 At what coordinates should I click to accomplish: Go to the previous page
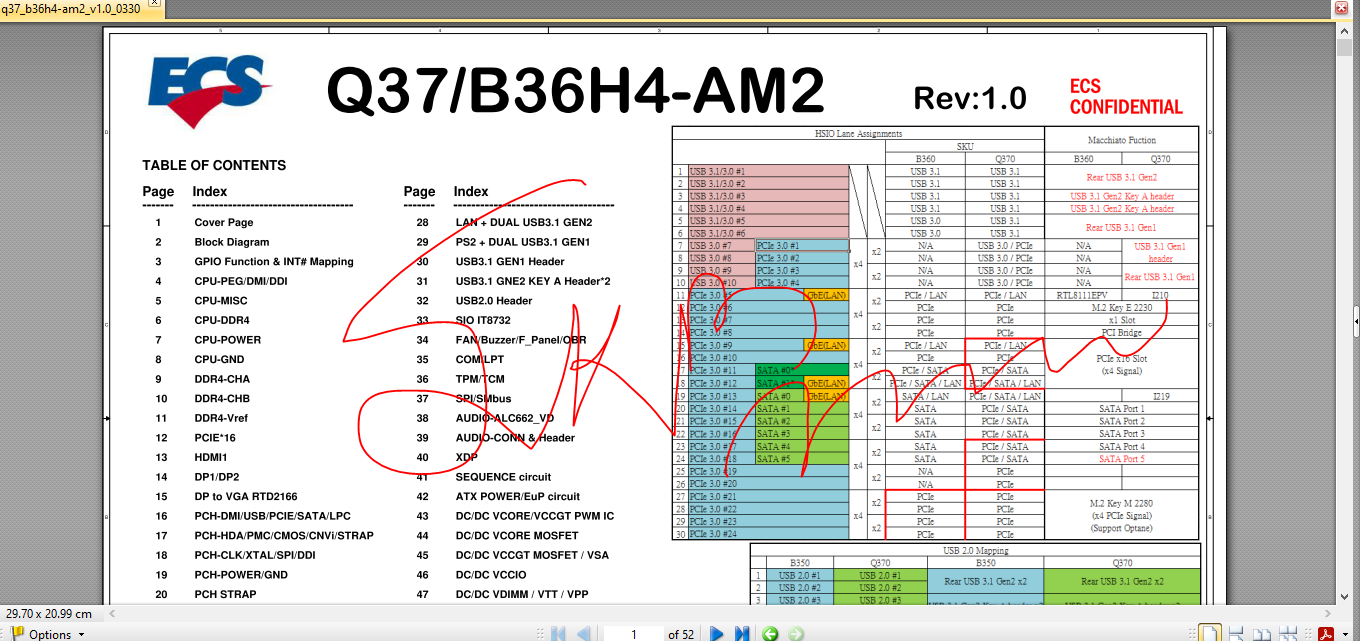pyautogui.click(x=583, y=634)
